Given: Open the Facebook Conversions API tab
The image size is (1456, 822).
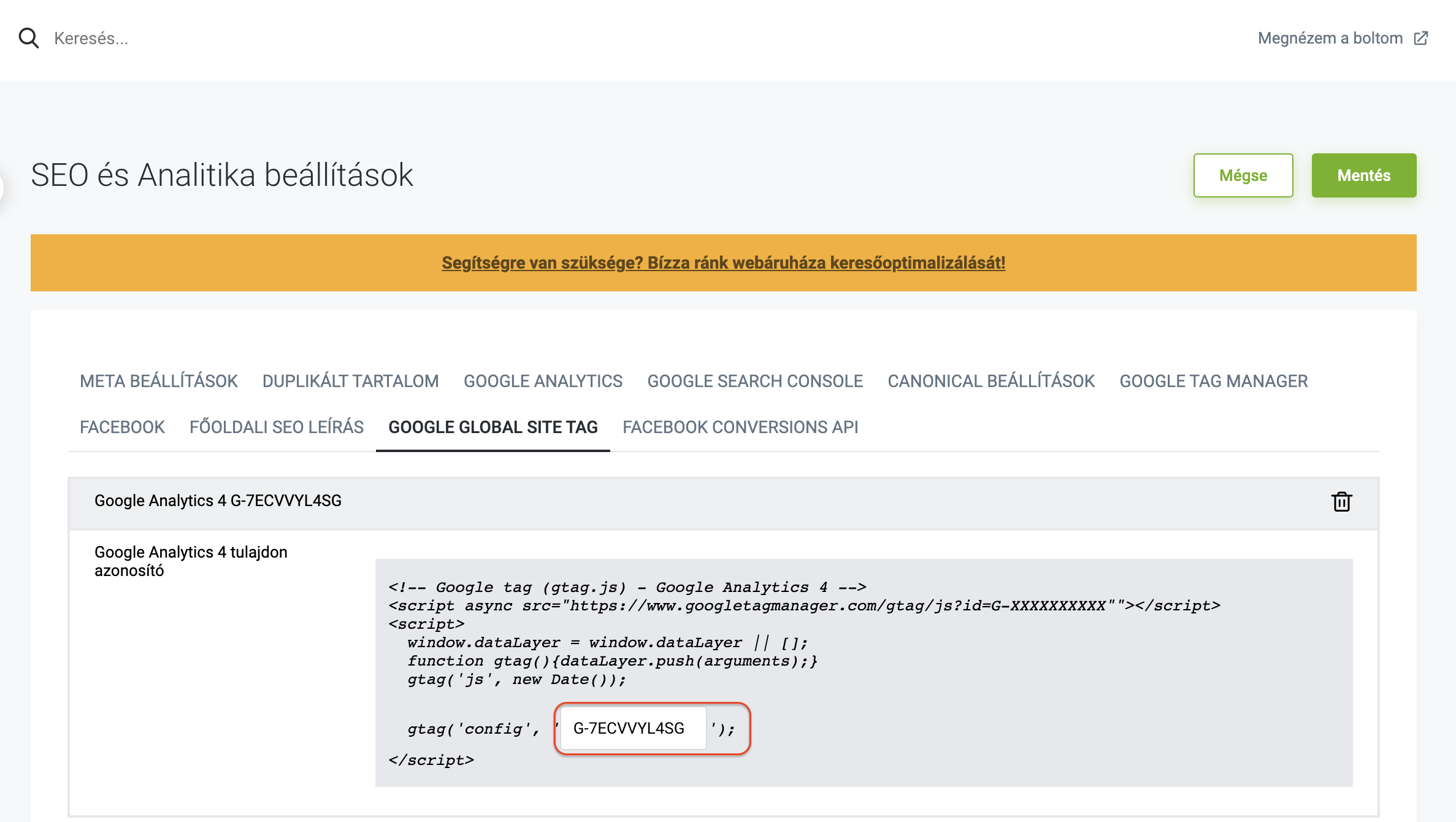Looking at the screenshot, I should (x=741, y=427).
